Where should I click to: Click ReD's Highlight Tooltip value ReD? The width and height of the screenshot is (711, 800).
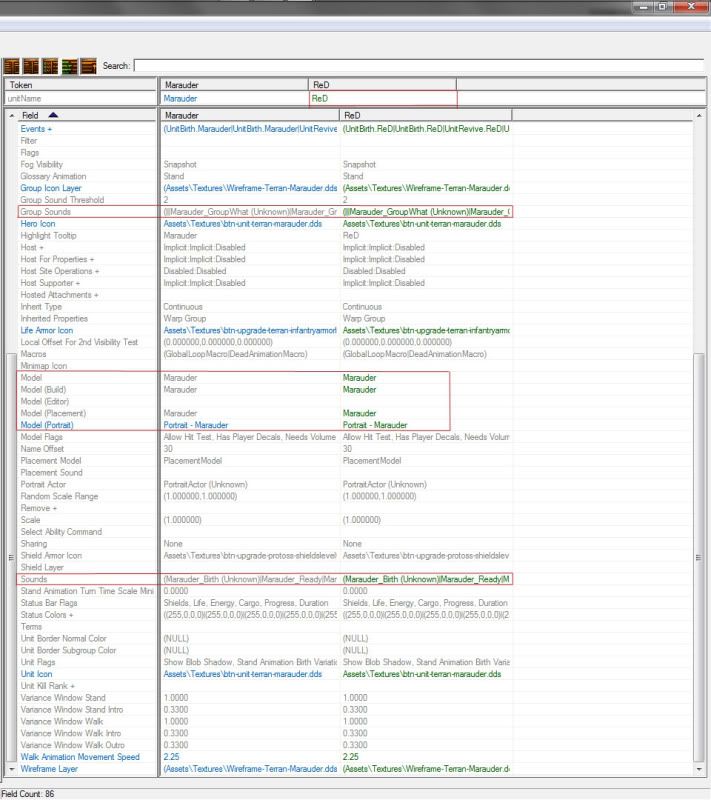point(351,236)
